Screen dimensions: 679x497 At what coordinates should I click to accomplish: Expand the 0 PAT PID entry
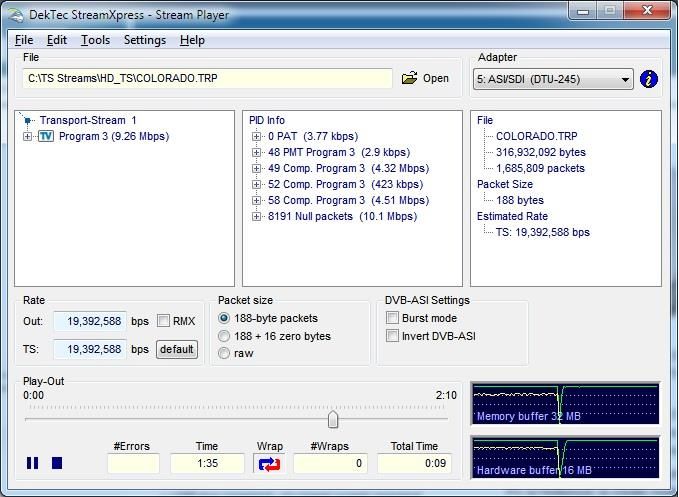pos(256,136)
